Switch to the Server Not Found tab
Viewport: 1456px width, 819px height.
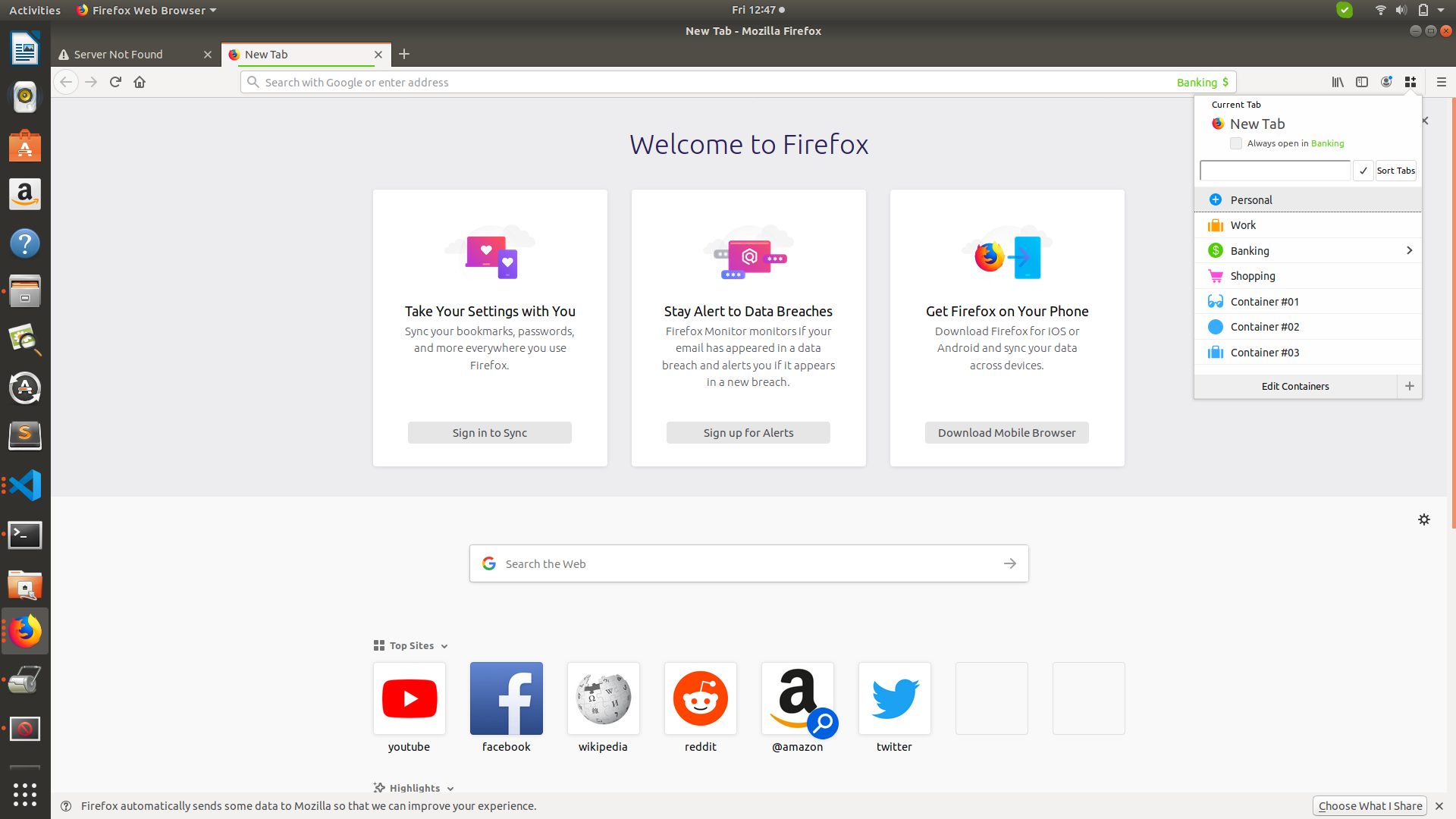coord(119,54)
